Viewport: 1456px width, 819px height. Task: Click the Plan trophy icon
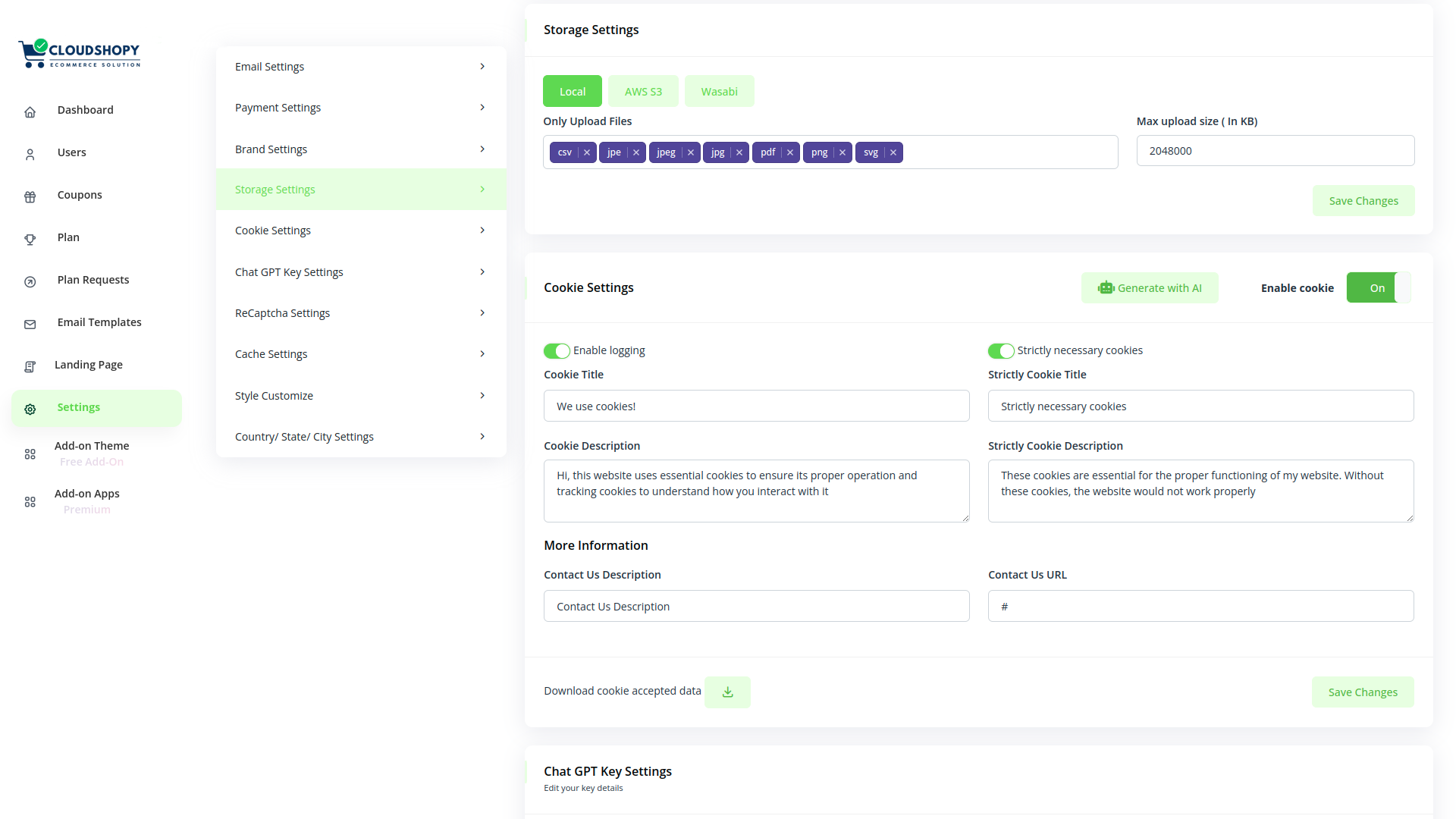click(30, 239)
